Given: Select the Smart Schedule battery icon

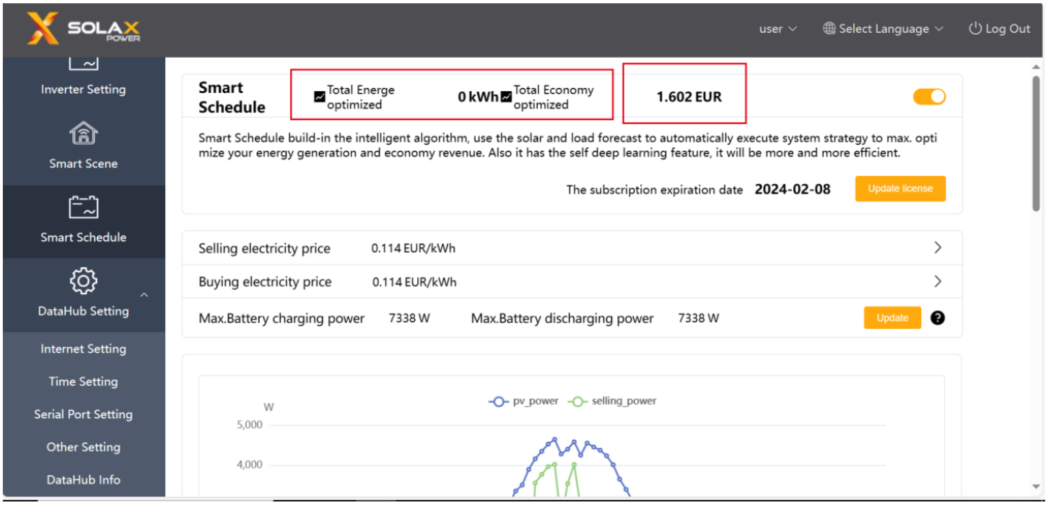Looking at the screenshot, I should pyautogui.click(x=83, y=207).
